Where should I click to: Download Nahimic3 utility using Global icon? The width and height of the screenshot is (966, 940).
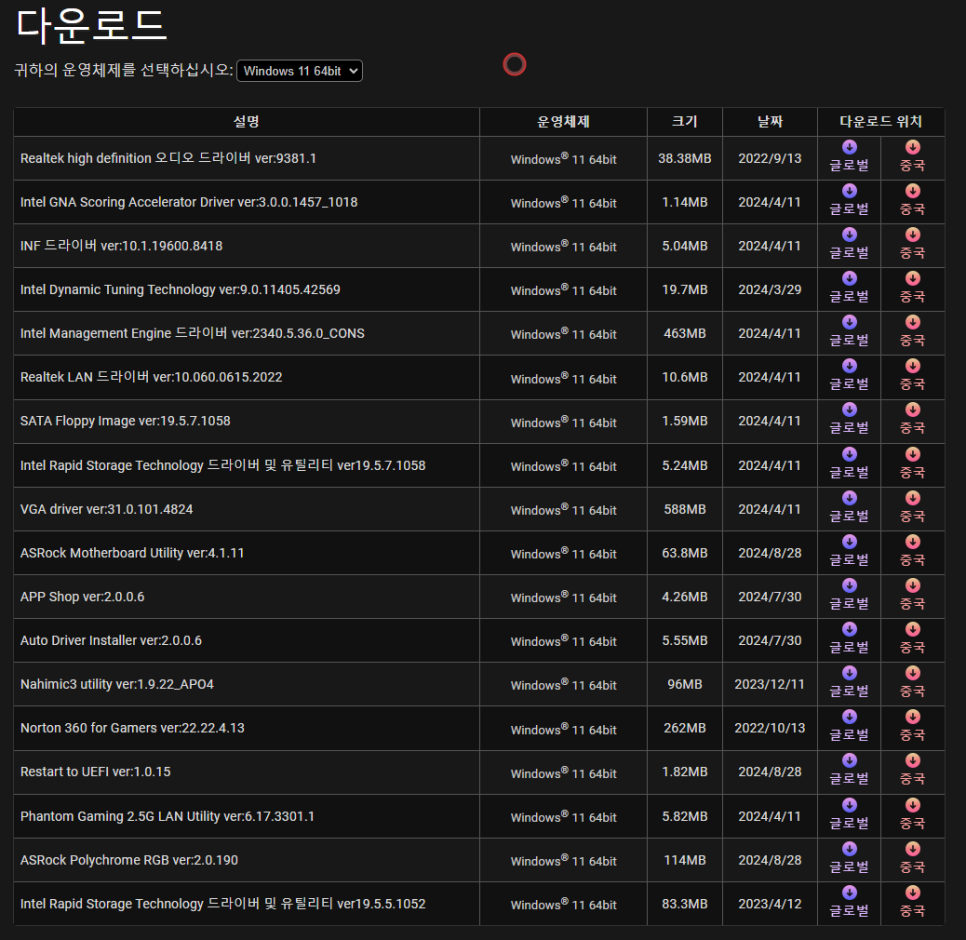(x=850, y=673)
